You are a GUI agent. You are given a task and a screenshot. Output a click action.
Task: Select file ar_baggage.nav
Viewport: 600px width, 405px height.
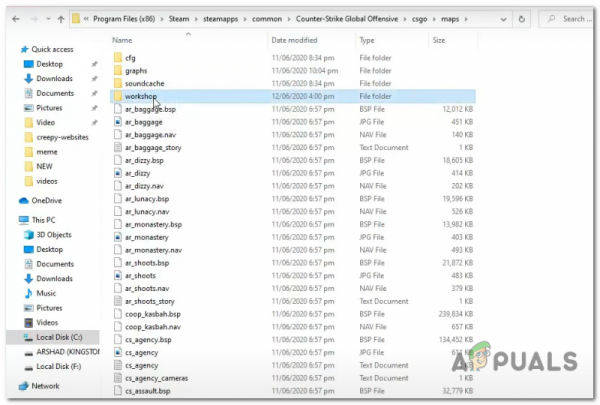tap(150, 135)
